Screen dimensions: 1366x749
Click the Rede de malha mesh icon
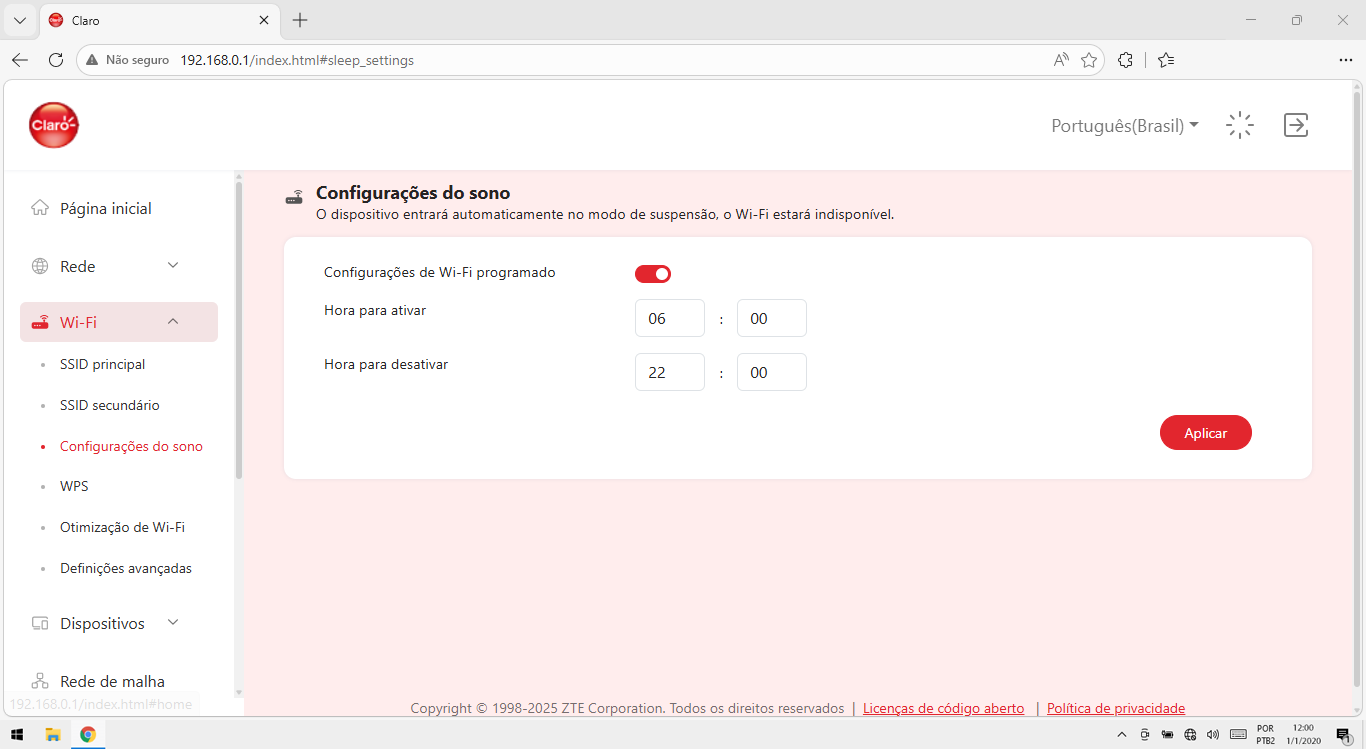tap(40, 681)
